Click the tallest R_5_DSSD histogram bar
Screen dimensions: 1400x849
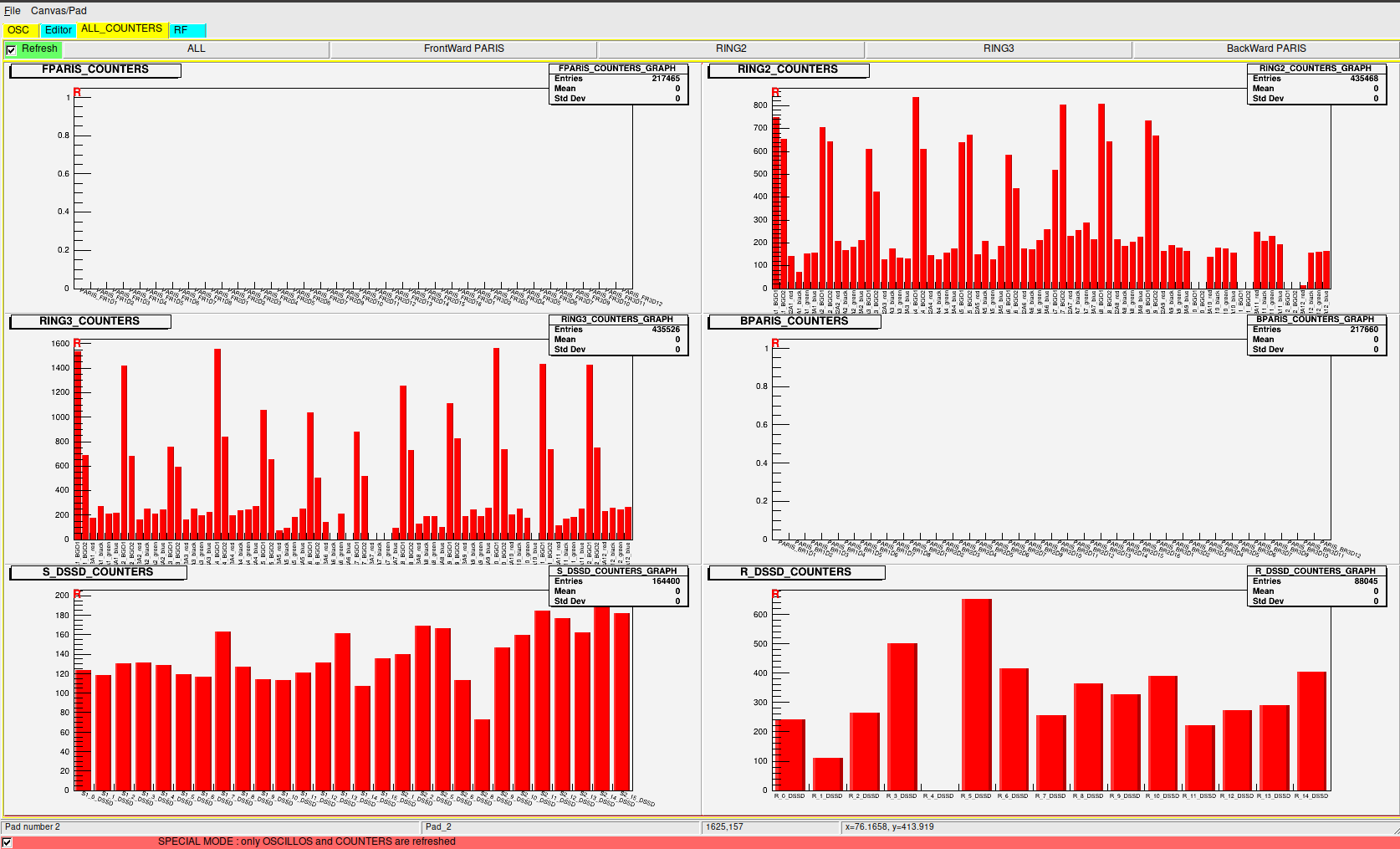click(x=976, y=694)
